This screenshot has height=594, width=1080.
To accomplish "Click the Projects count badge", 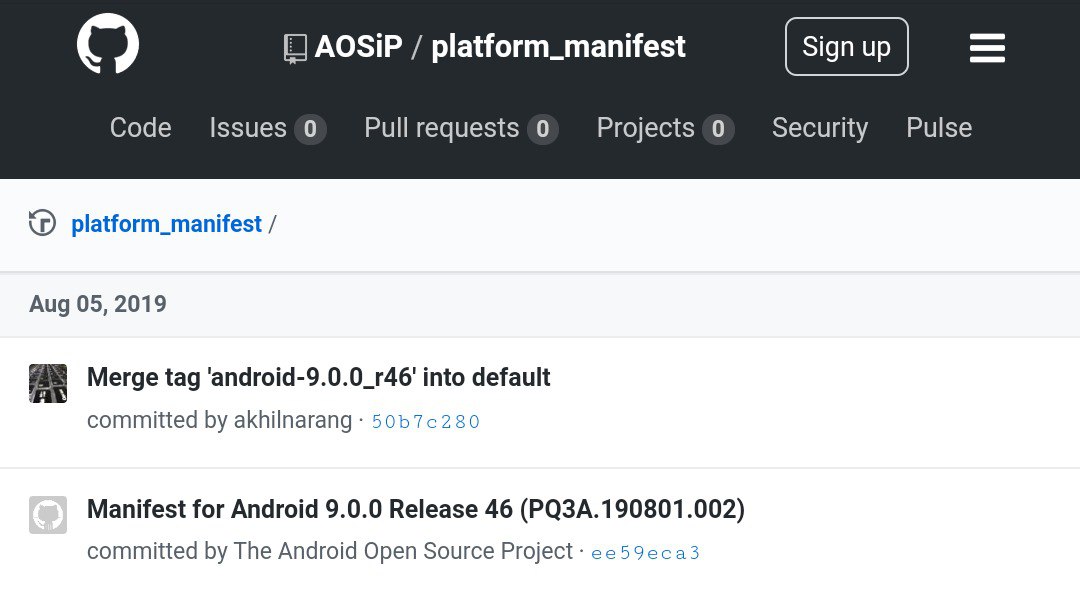I will (x=718, y=129).
